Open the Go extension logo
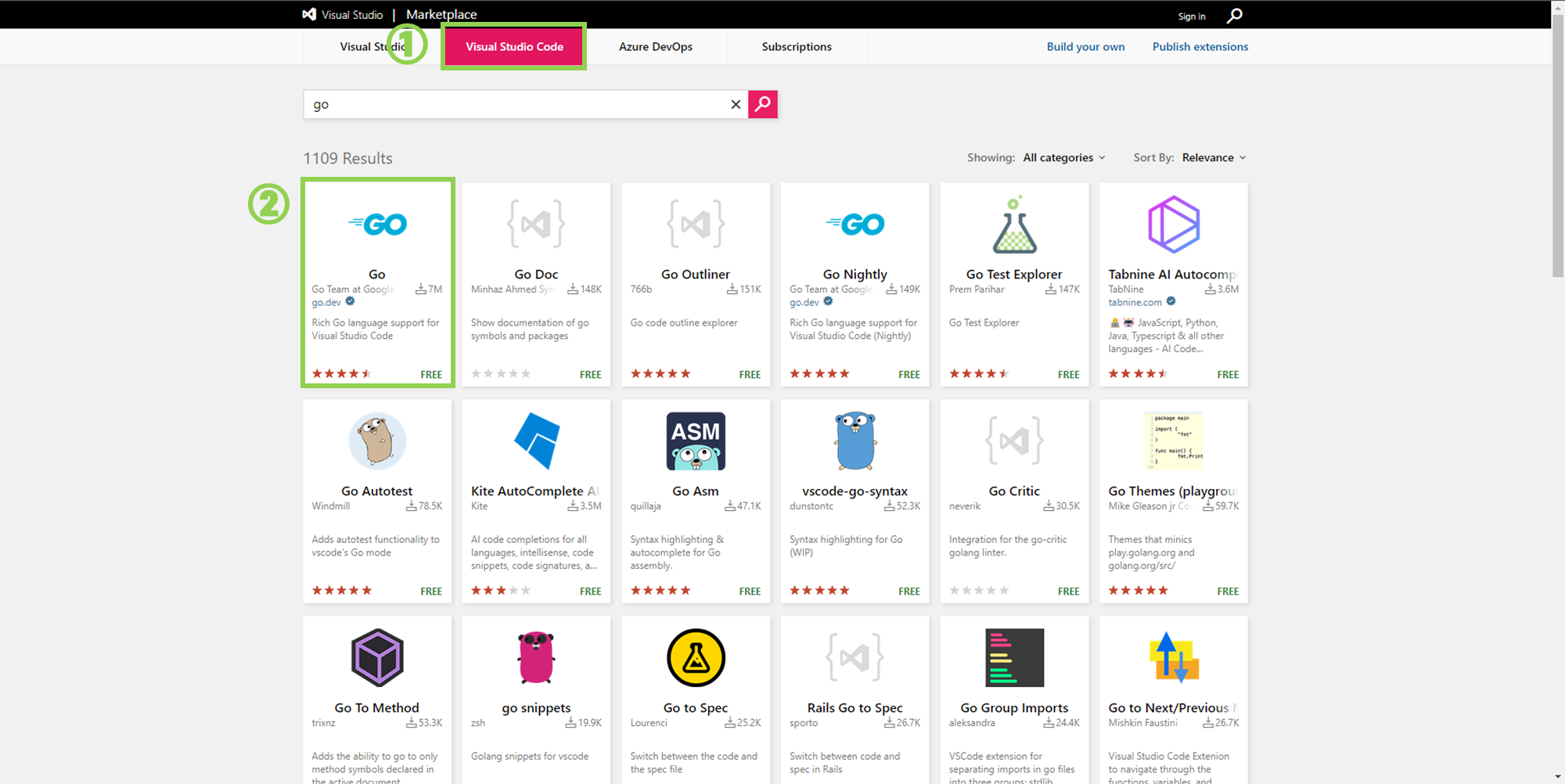This screenshot has width=1565, height=784. pos(377,225)
